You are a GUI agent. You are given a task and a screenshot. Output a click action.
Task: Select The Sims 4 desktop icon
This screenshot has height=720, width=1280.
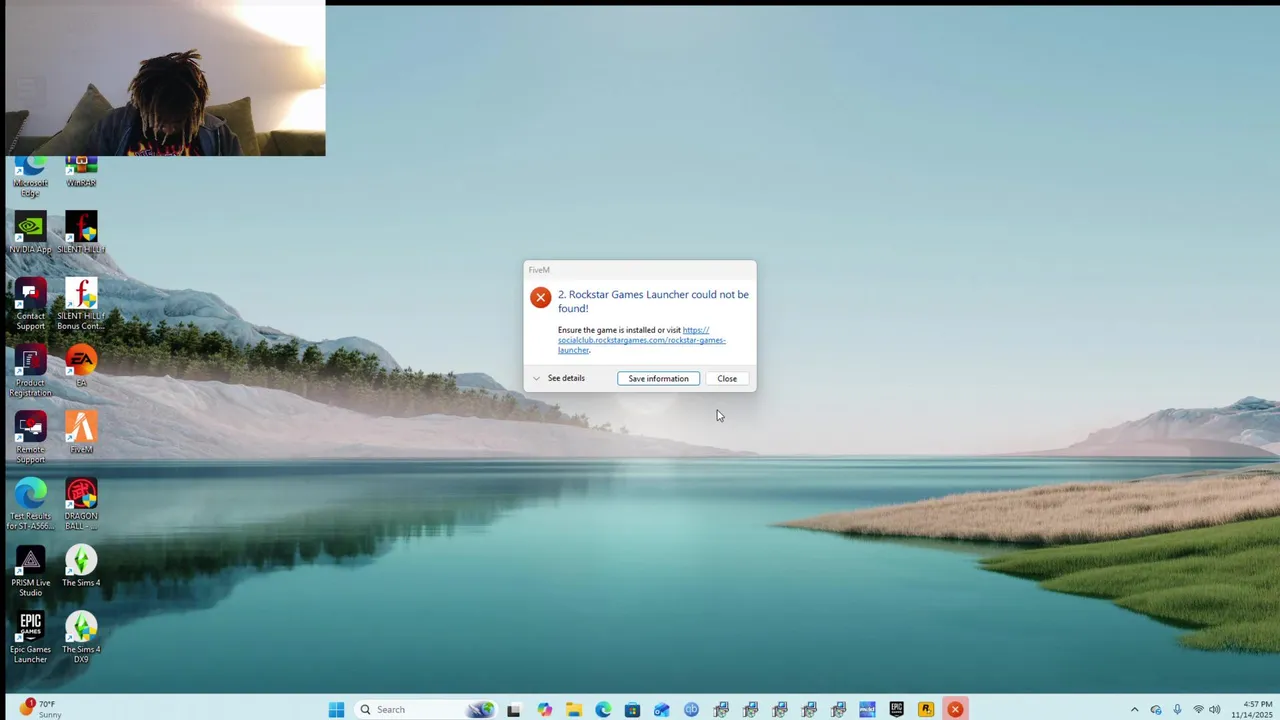click(x=81, y=566)
